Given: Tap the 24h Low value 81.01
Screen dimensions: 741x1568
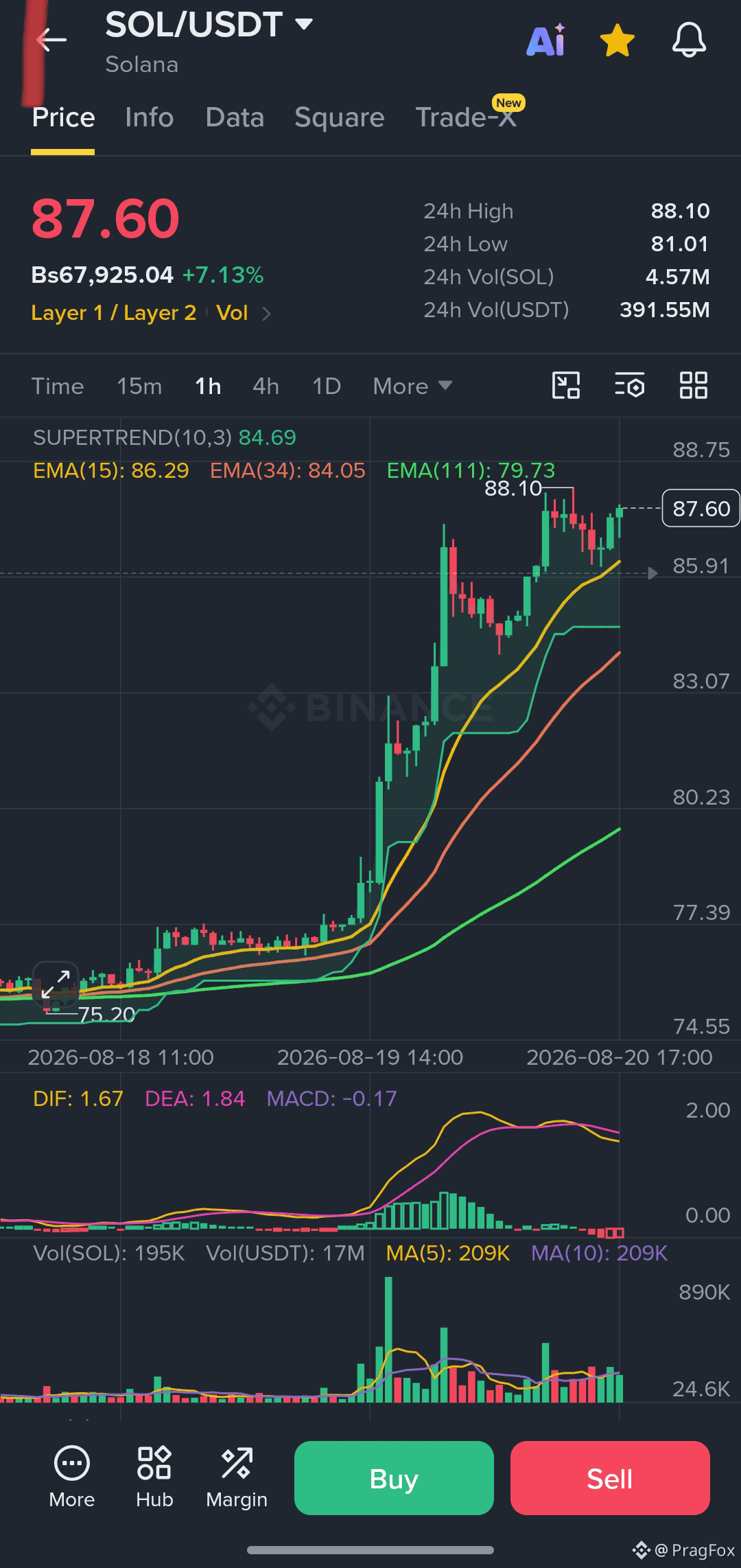Looking at the screenshot, I should click(x=680, y=244).
